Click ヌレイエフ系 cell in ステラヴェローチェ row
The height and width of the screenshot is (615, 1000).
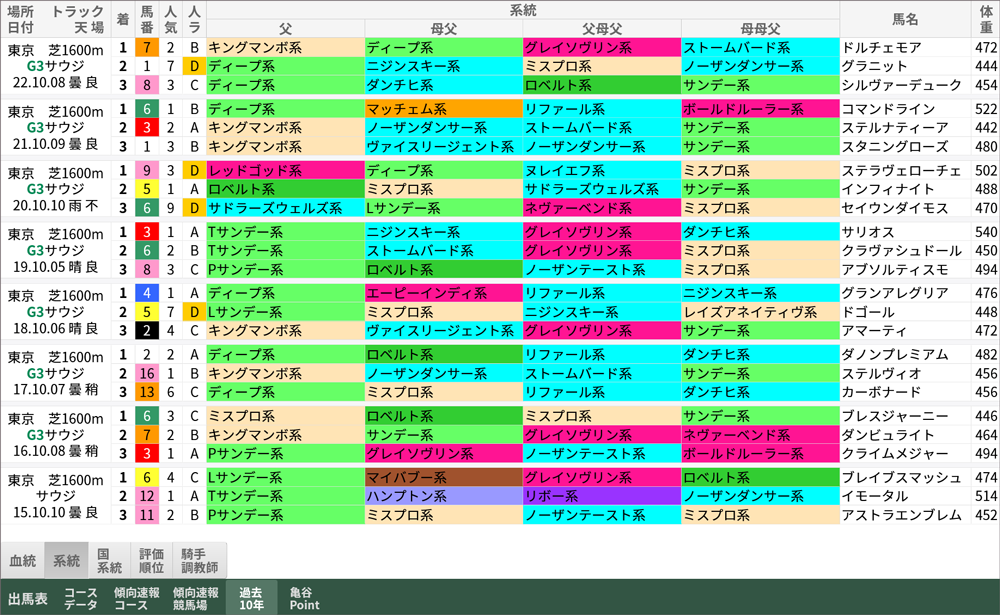(x=601, y=170)
